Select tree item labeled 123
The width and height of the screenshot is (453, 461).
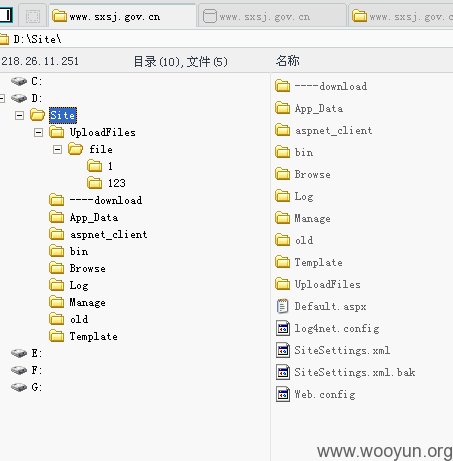tap(117, 183)
